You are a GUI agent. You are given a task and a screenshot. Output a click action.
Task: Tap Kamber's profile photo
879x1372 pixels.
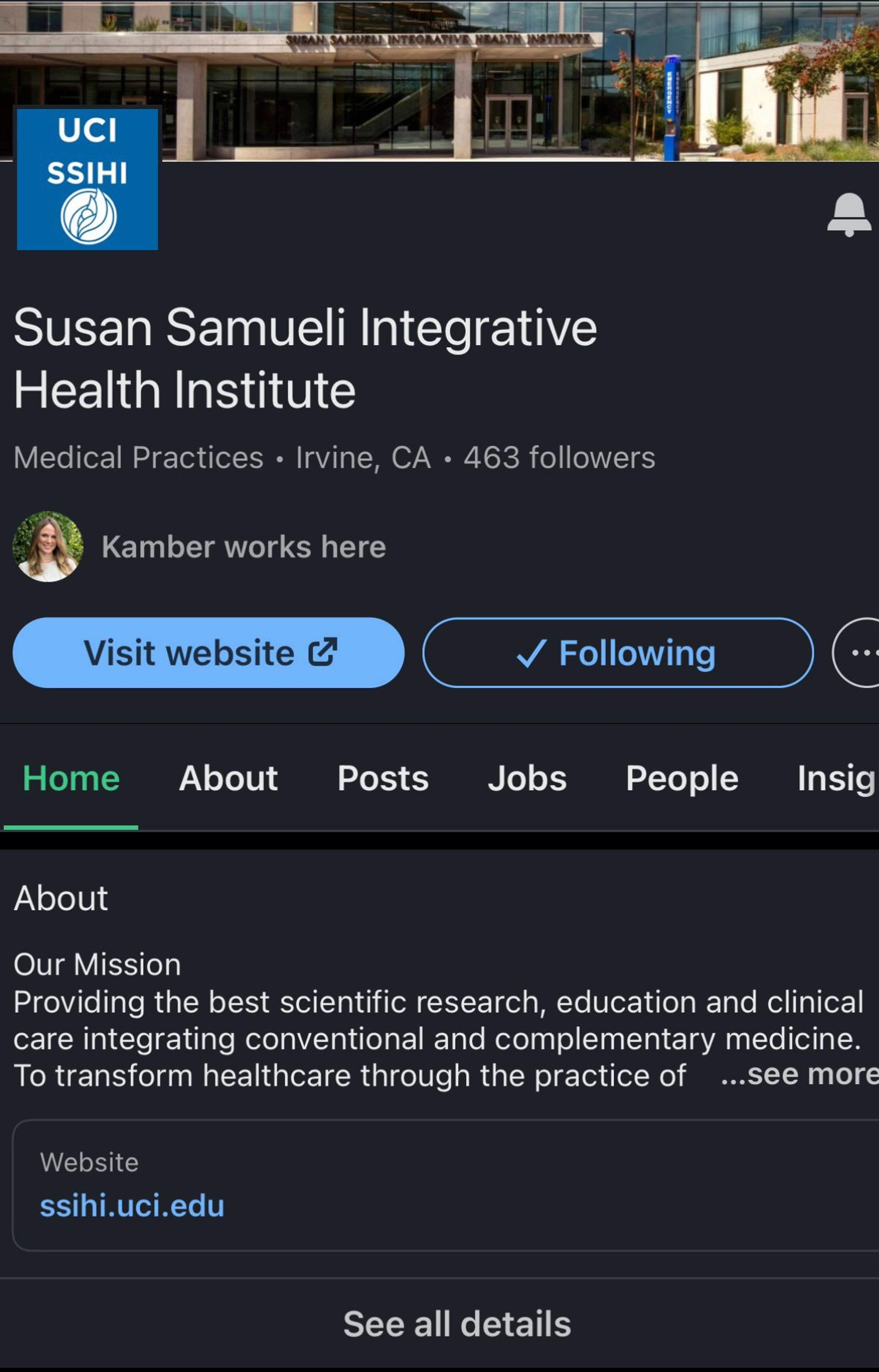48,546
